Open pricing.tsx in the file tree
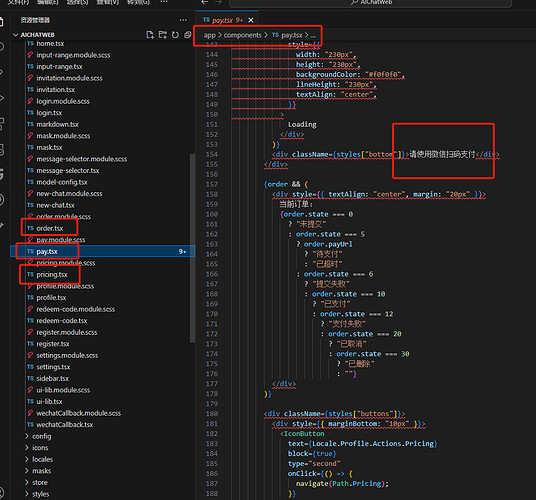Screen dimensions: 536x500 [x=52, y=274]
